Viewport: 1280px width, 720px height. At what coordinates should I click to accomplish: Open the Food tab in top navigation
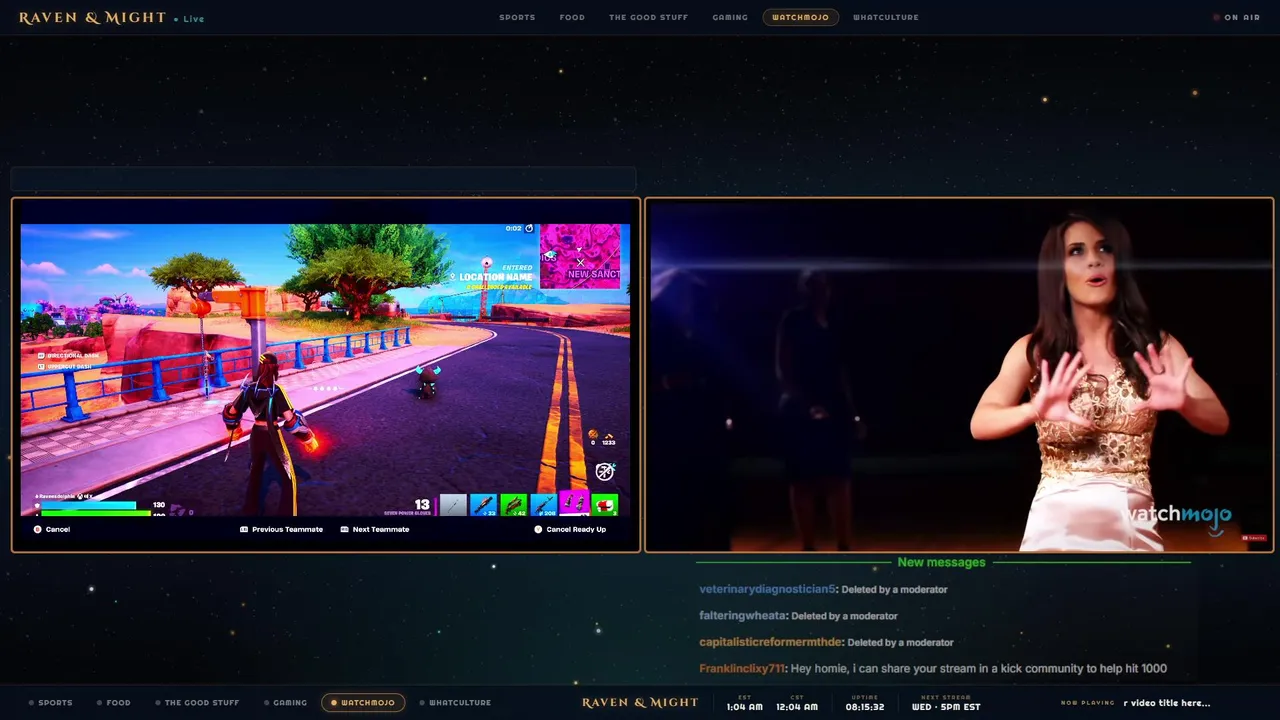click(572, 17)
